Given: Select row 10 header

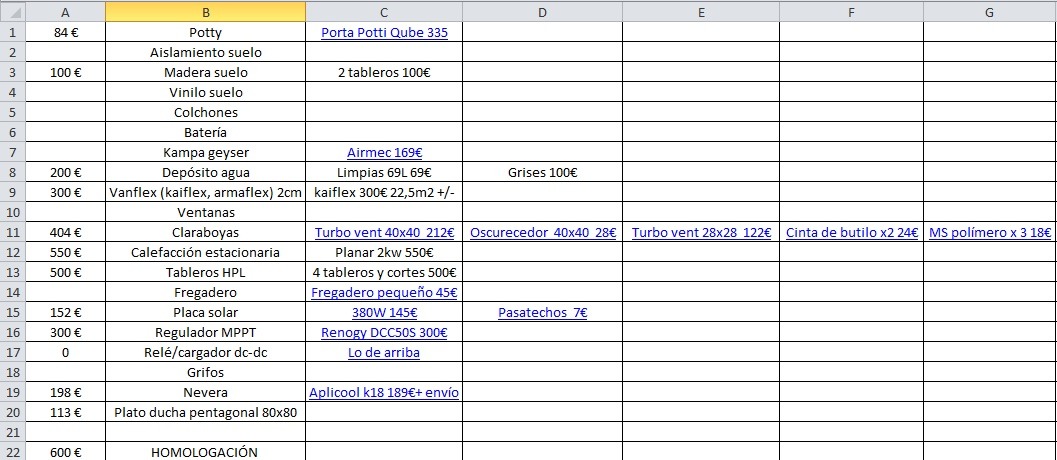Looking at the screenshot, I should (13, 212).
